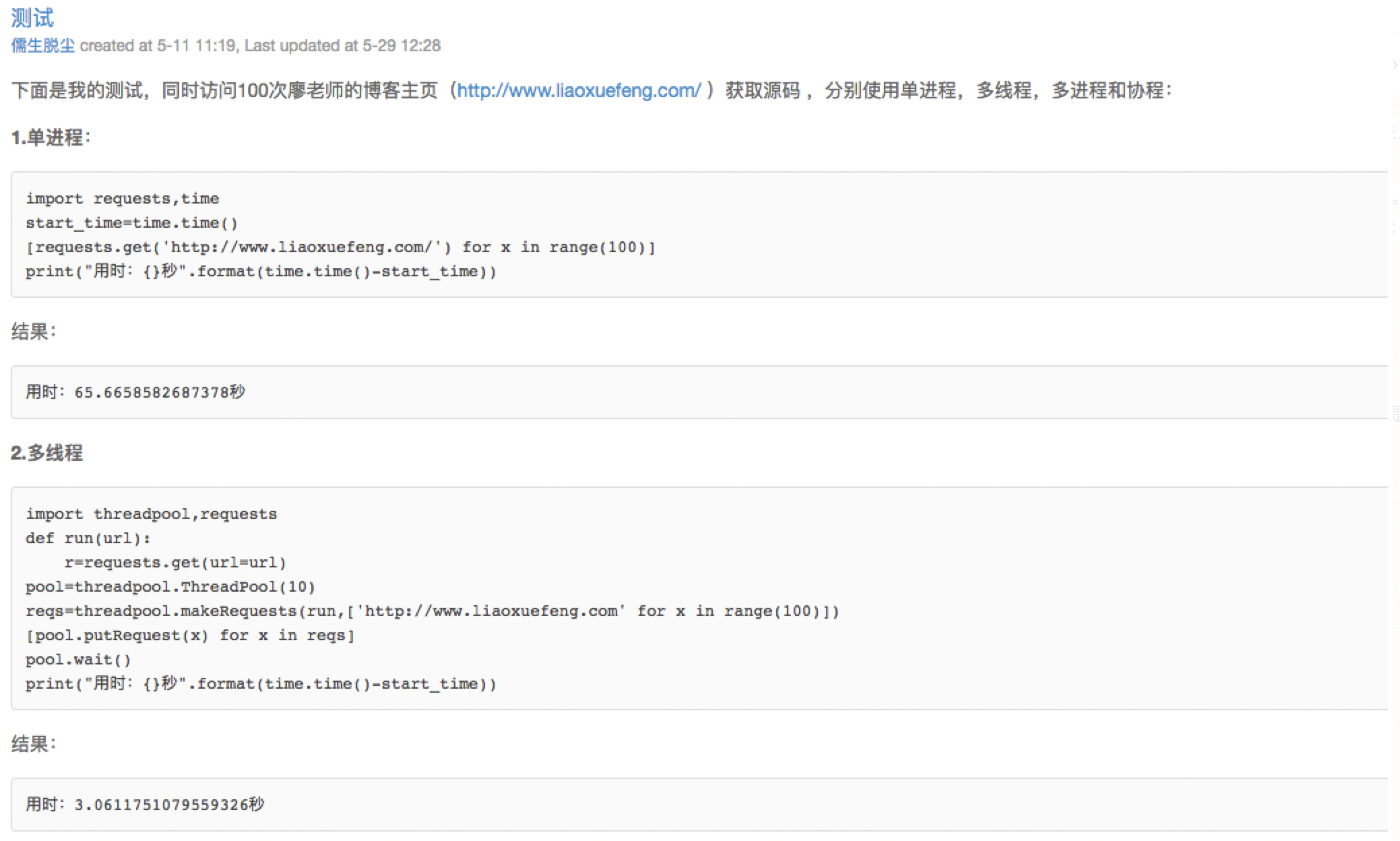Click the requests.get list comprehension line

[x=340, y=247]
